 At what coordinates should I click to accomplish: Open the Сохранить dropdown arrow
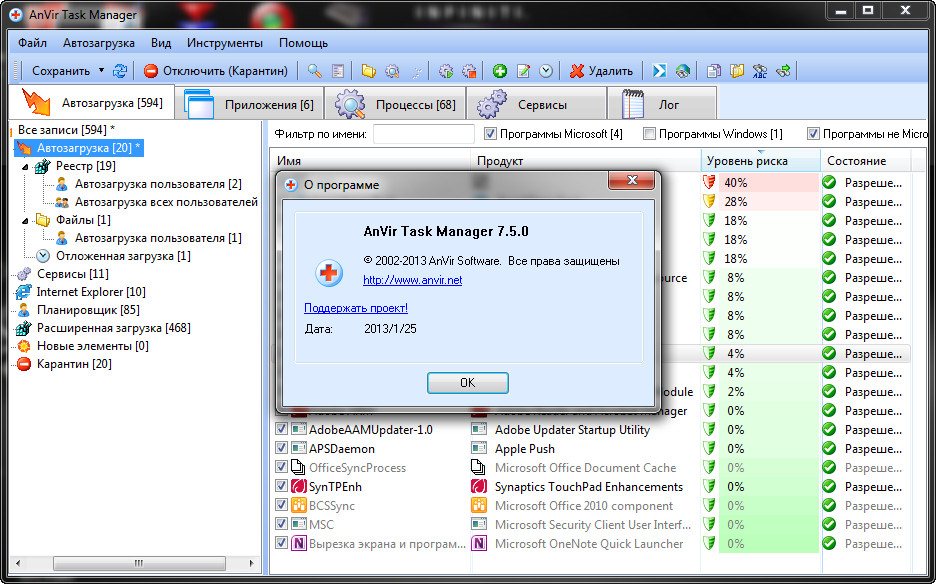[101, 70]
